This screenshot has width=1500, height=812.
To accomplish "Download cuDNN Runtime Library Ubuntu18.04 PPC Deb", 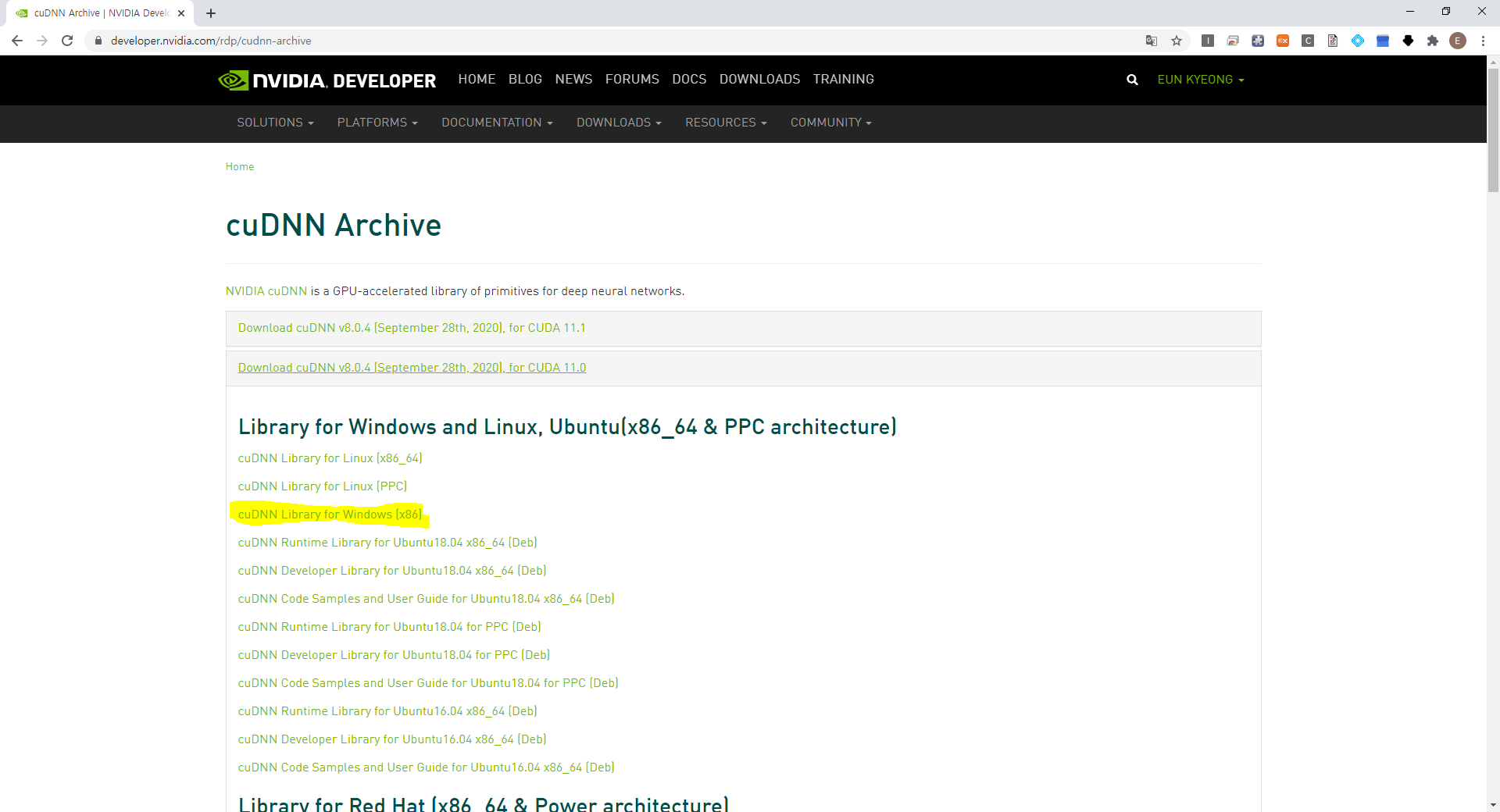I will tap(390, 627).
